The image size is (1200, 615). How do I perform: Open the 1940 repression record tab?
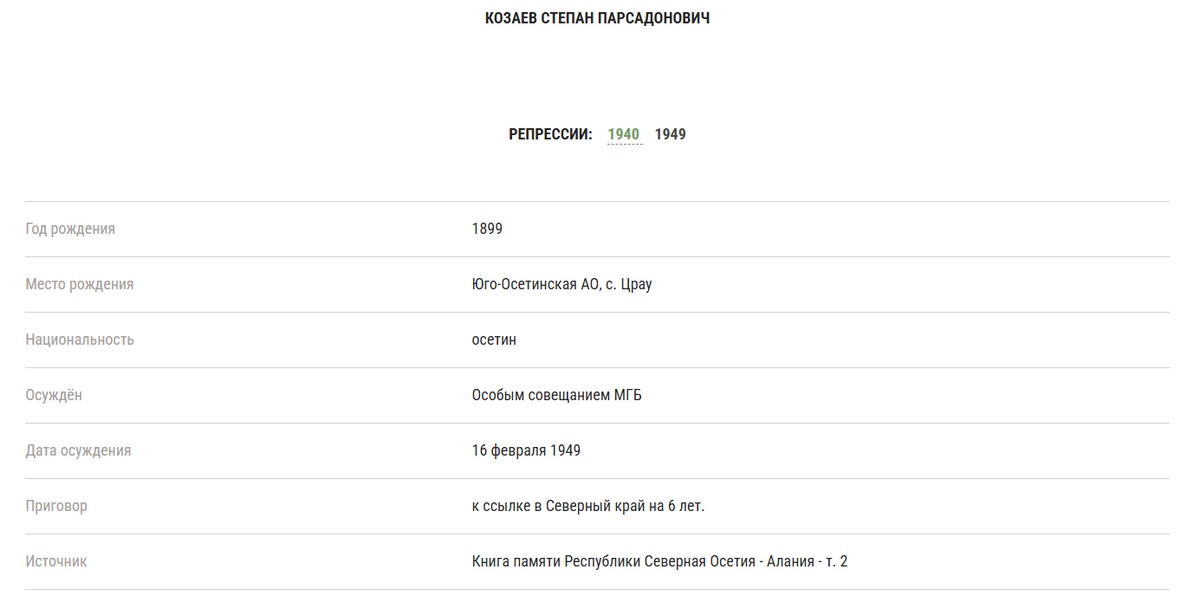(x=624, y=135)
